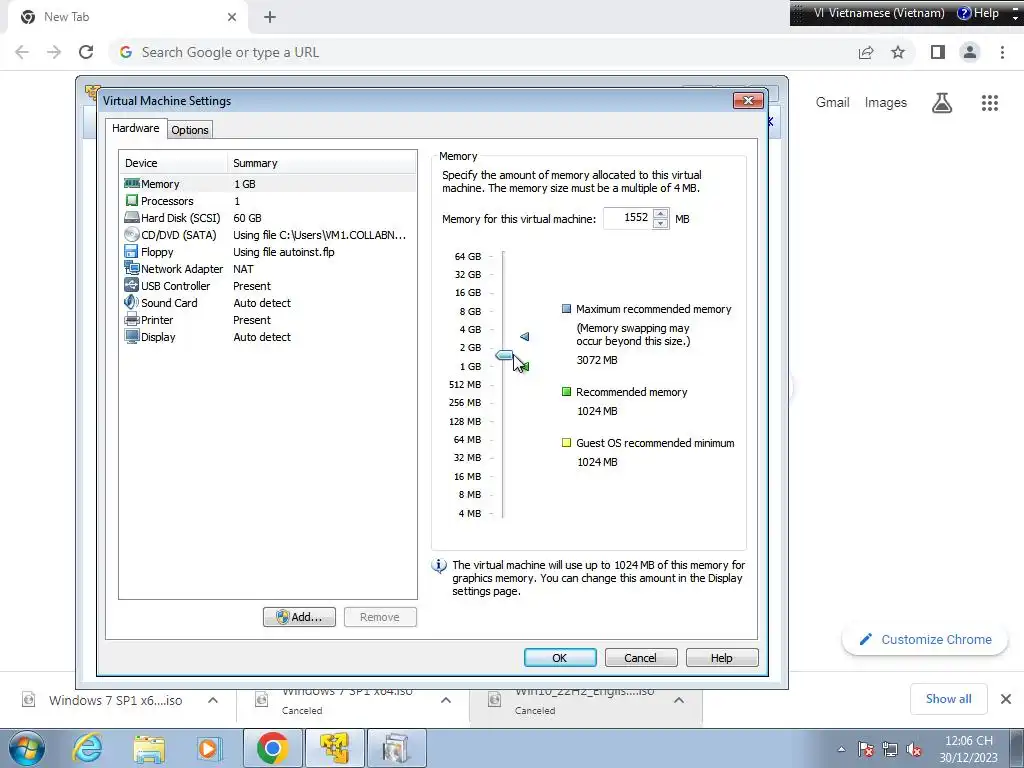Expand Windows 7 SP1 x6....iso download options

(213, 700)
